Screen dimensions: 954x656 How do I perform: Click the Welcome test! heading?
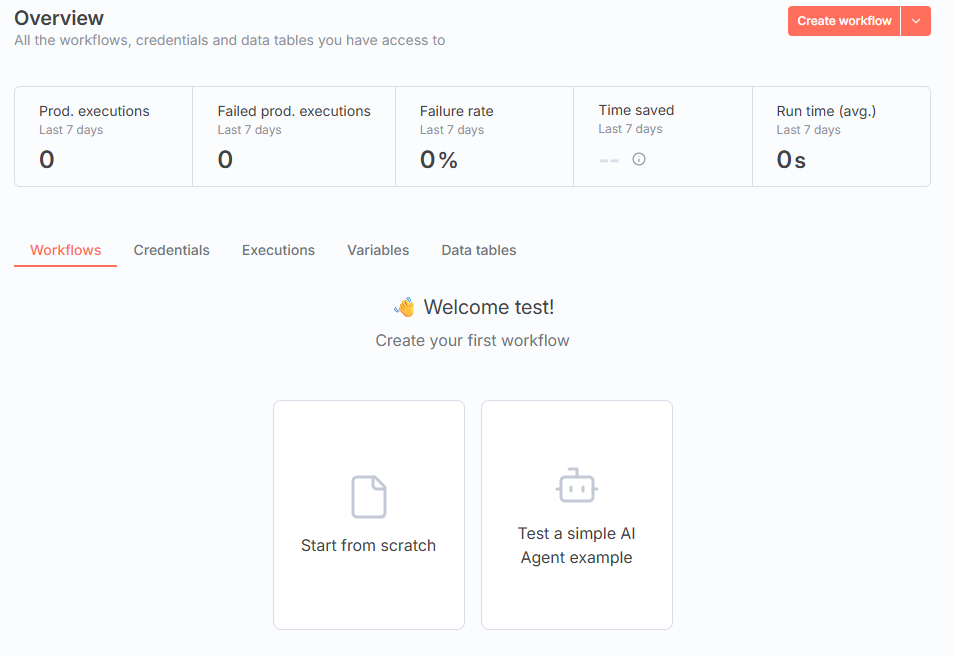coord(489,307)
